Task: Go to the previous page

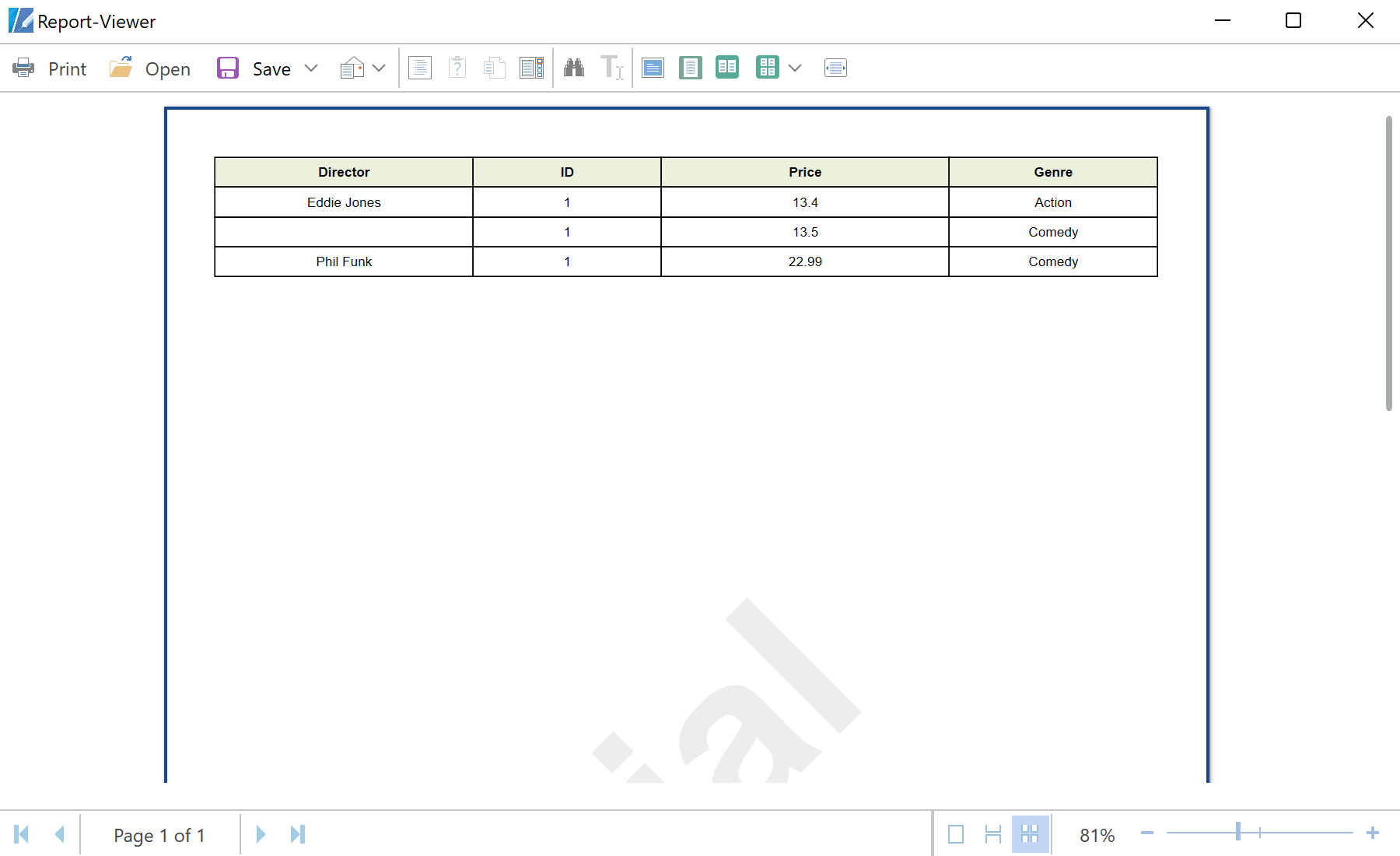Action: (x=59, y=834)
